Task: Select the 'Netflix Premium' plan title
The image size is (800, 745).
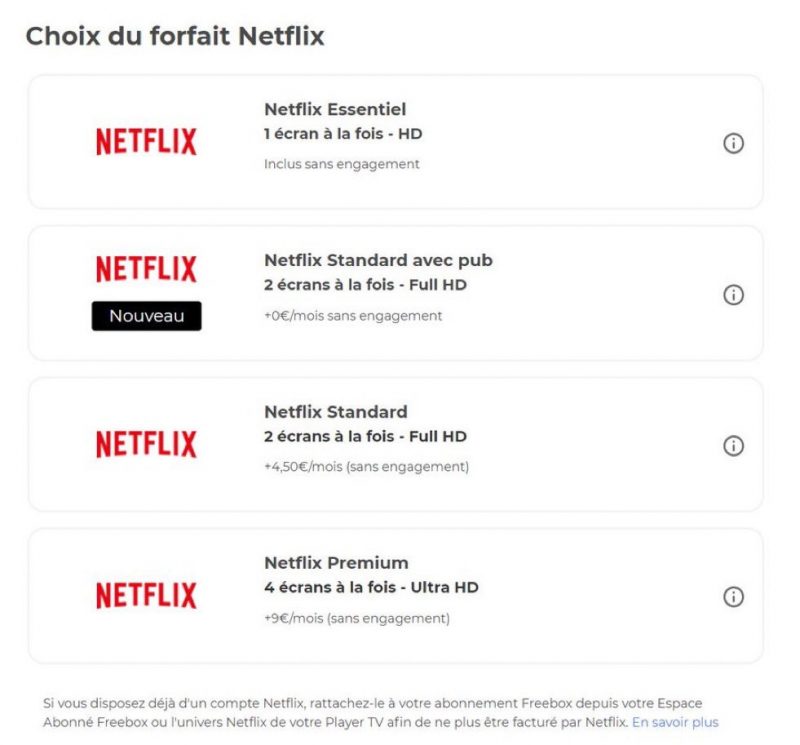Action: pos(336,563)
